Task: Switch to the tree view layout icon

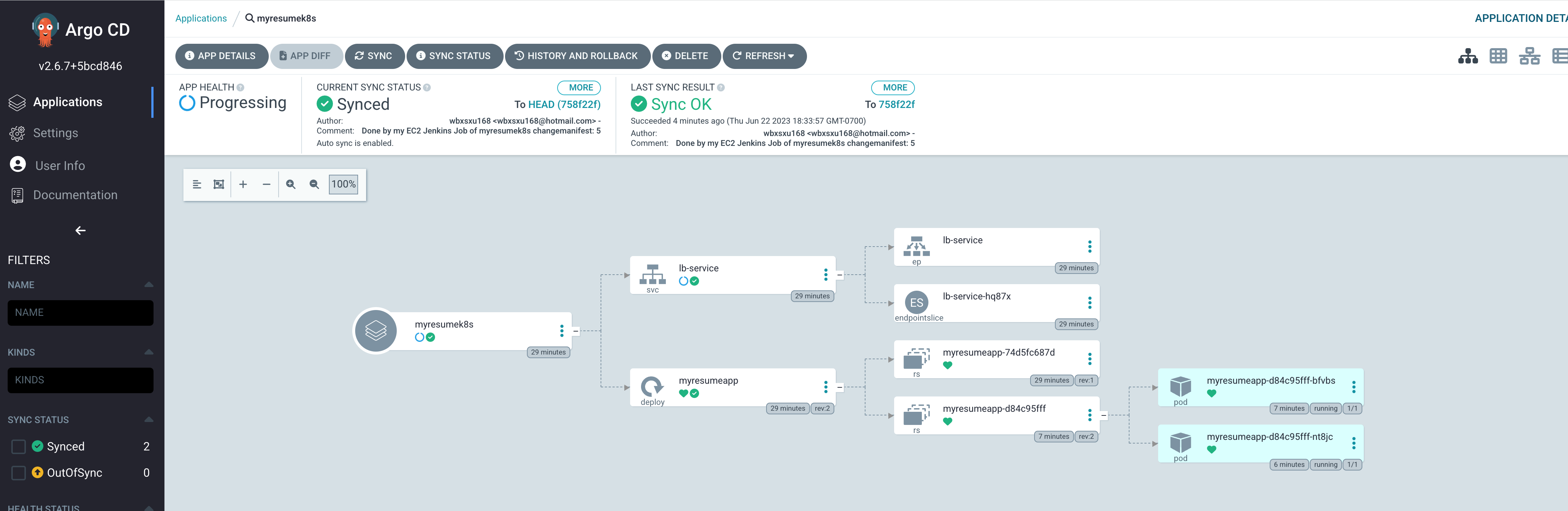Action: pos(1468,56)
